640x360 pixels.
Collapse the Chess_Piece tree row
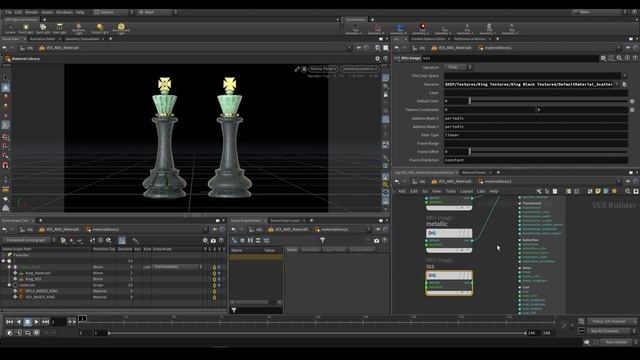9,267
